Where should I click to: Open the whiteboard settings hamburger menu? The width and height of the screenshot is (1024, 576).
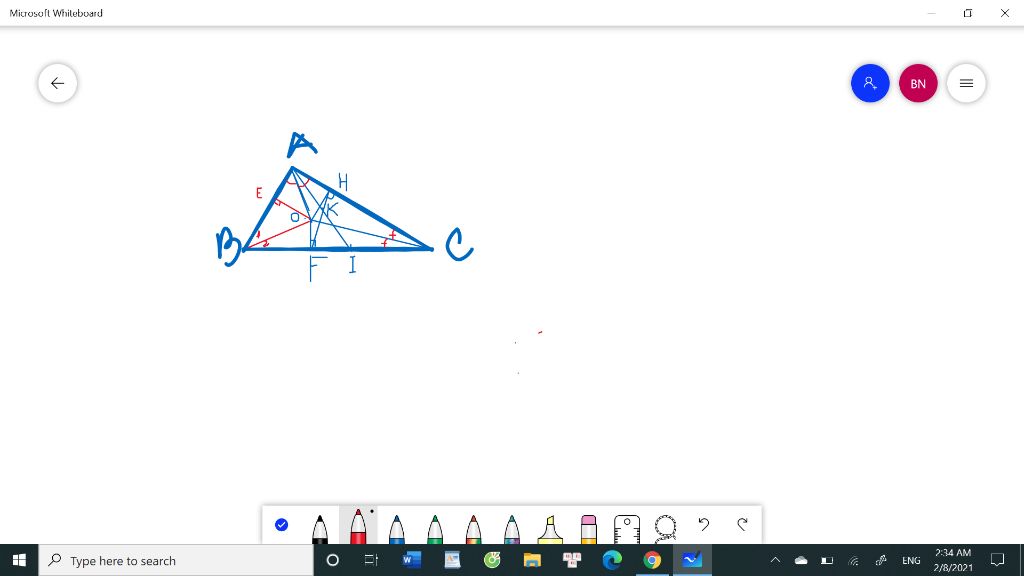tap(966, 83)
